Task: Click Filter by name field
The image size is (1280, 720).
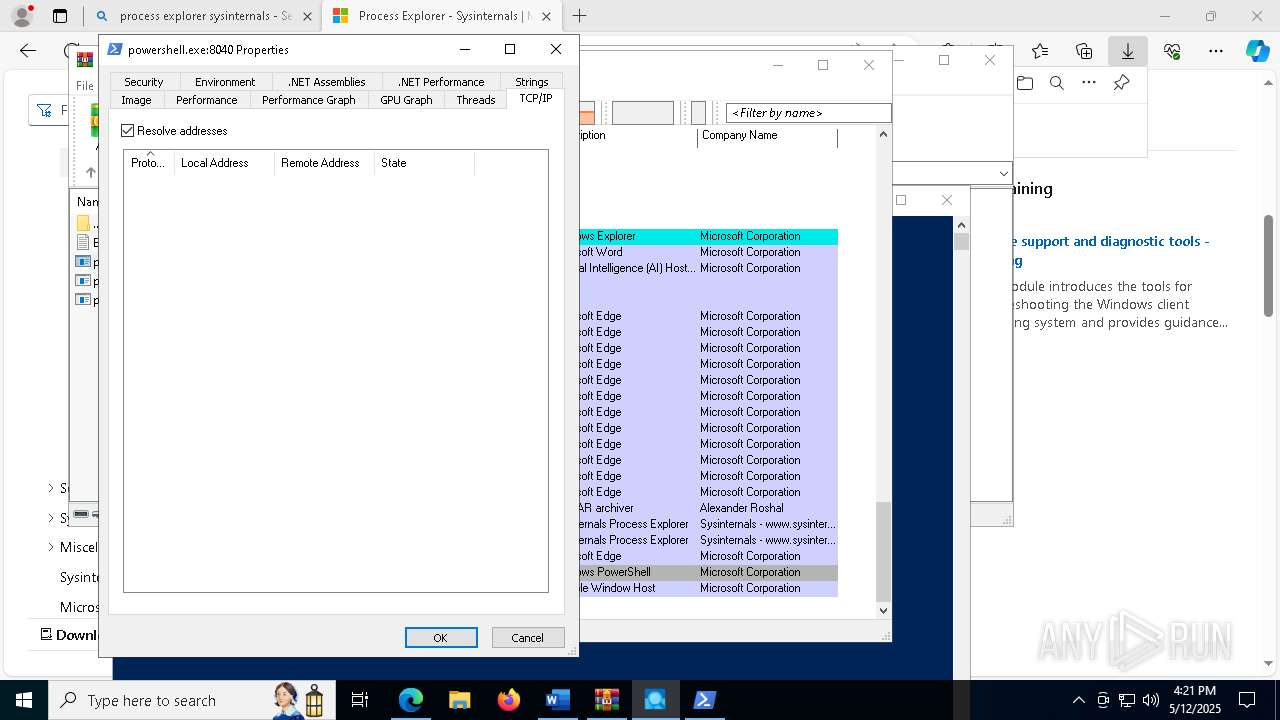Action: 808,113
